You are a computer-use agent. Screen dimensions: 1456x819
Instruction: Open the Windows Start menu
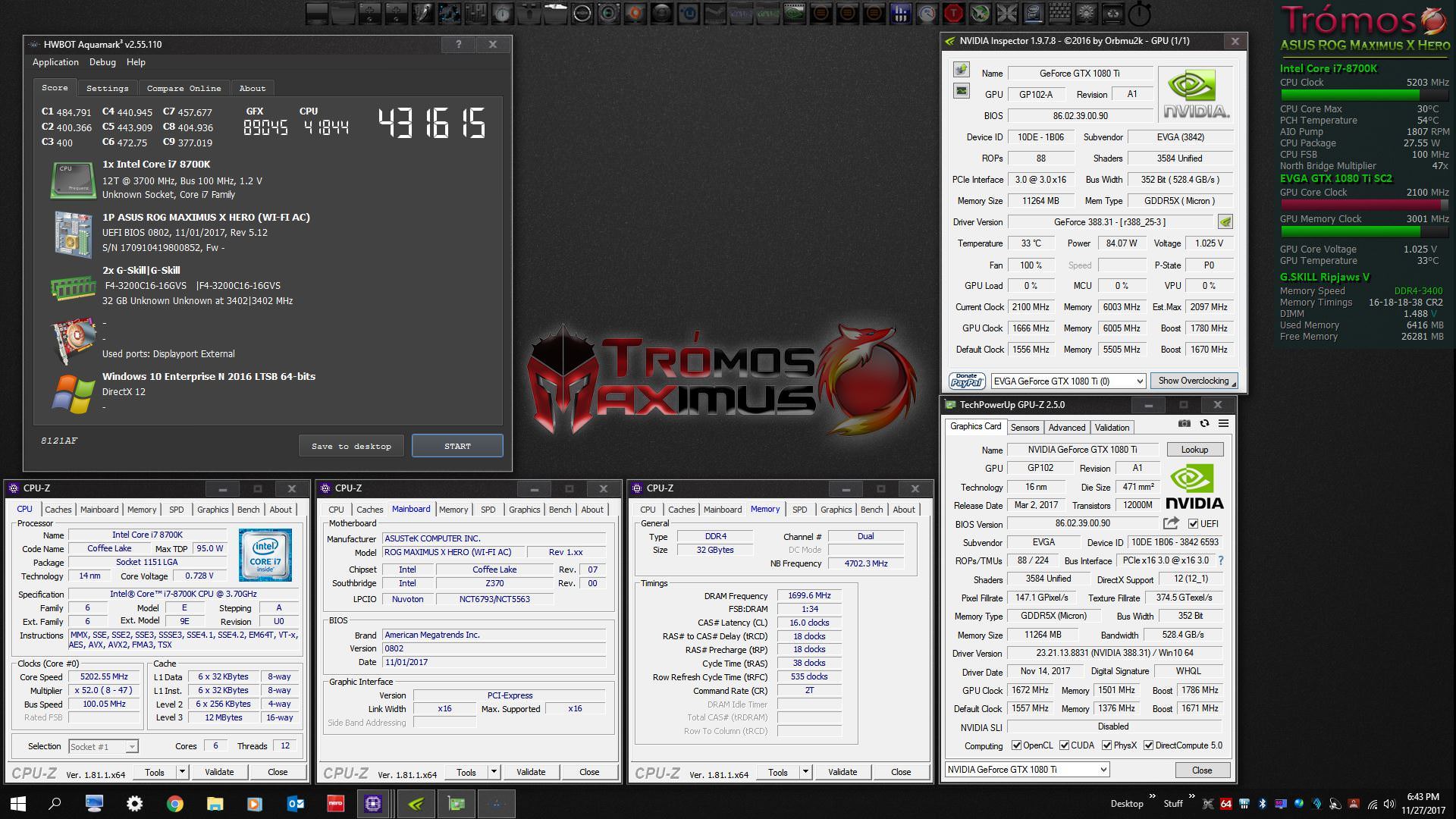point(18,804)
